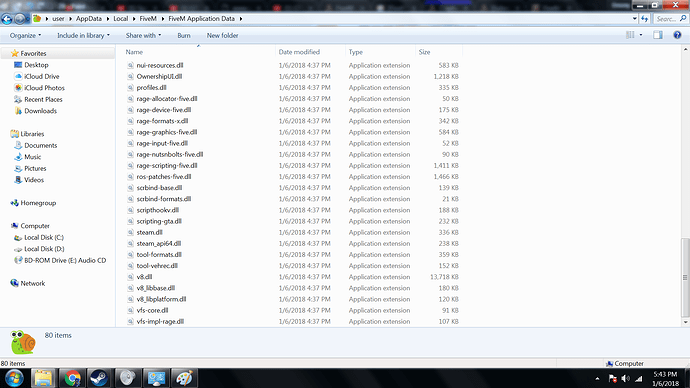Expand the Include in library dropdown
The width and height of the screenshot is (690, 388).
point(83,35)
